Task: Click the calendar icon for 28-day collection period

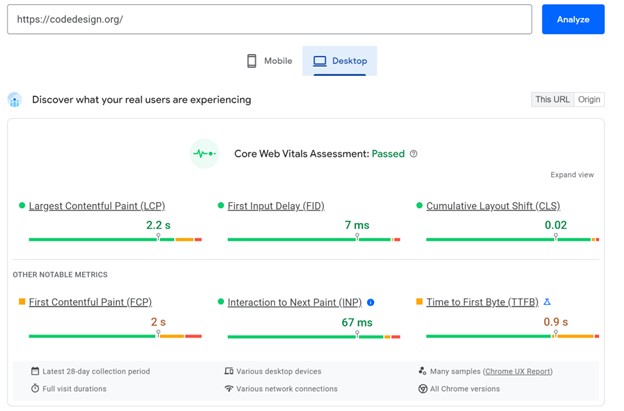Action: tap(35, 371)
